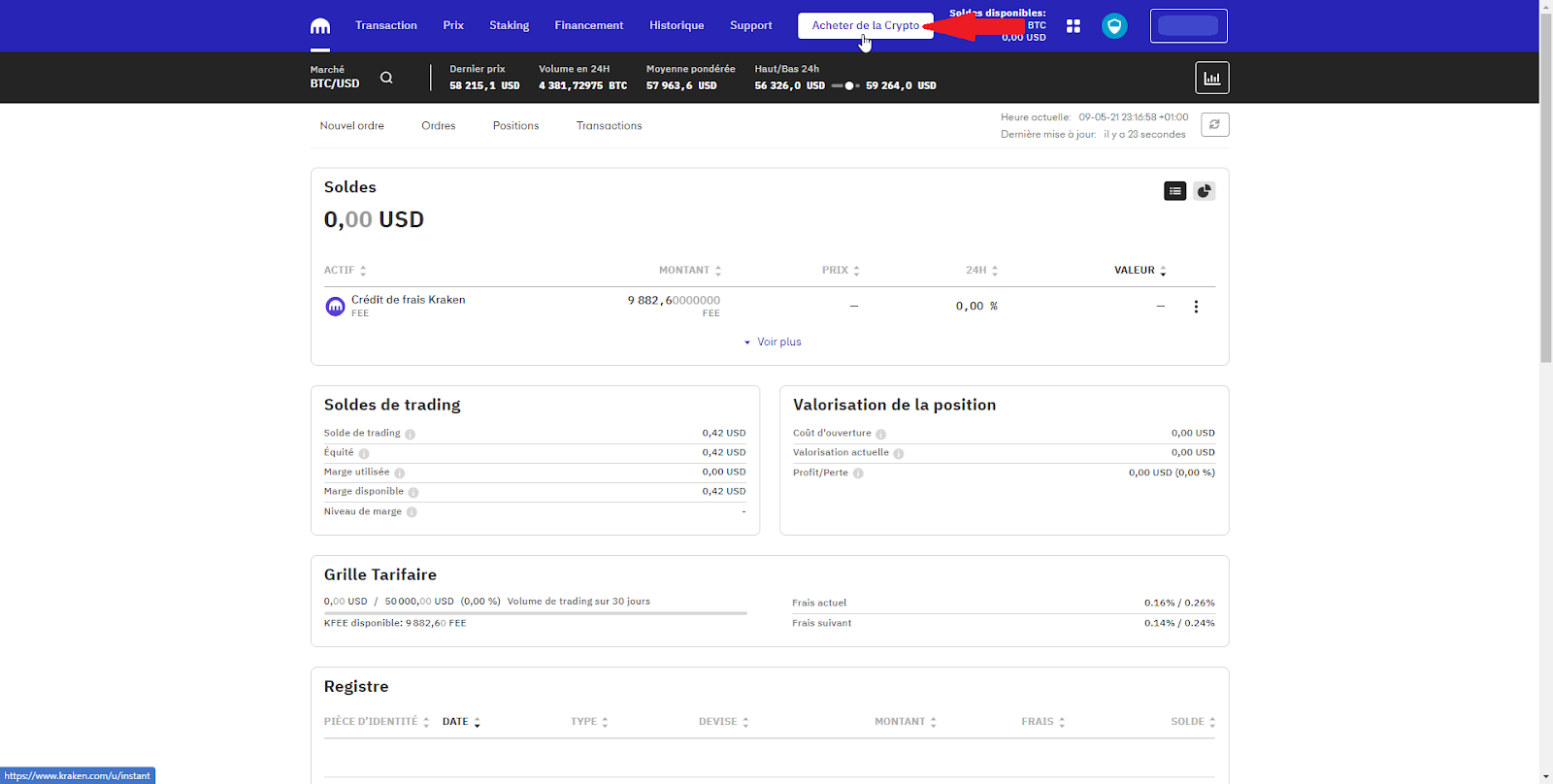Show info for Profit/Perte
Screen dimensions: 1553x784
[x=858, y=474]
